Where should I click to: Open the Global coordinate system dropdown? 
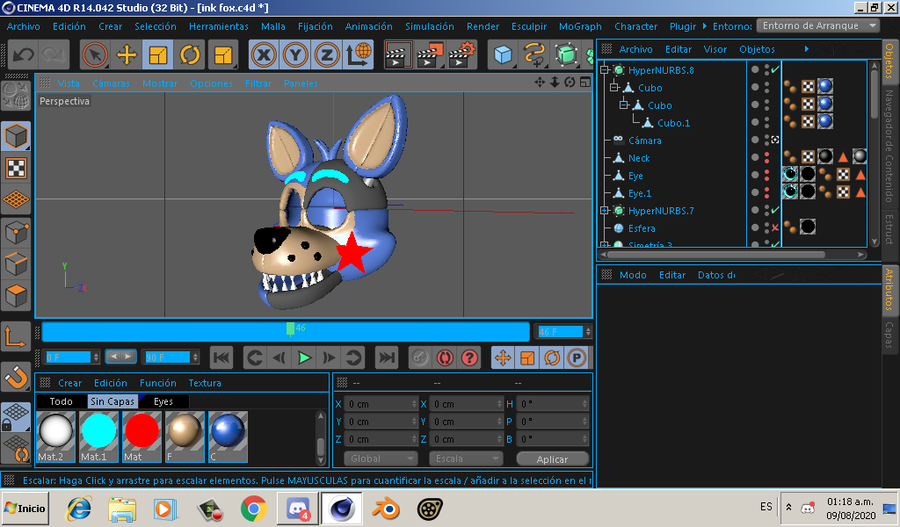pyautogui.click(x=380, y=459)
